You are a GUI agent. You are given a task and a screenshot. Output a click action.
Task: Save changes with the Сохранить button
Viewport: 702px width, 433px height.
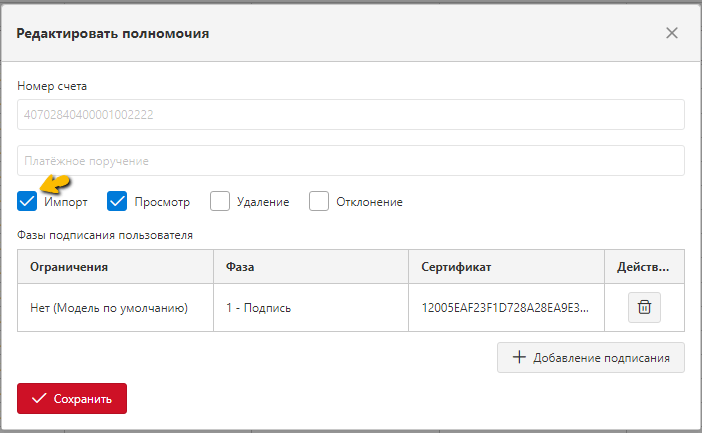tap(72, 398)
